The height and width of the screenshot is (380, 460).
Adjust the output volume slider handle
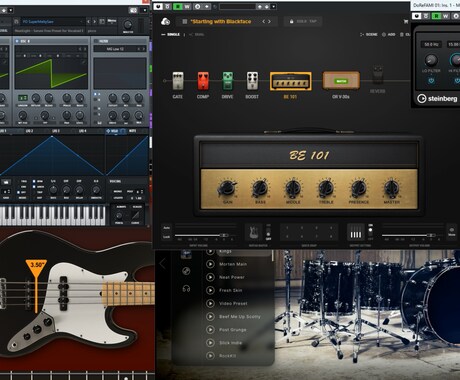pyautogui.click(x=431, y=235)
